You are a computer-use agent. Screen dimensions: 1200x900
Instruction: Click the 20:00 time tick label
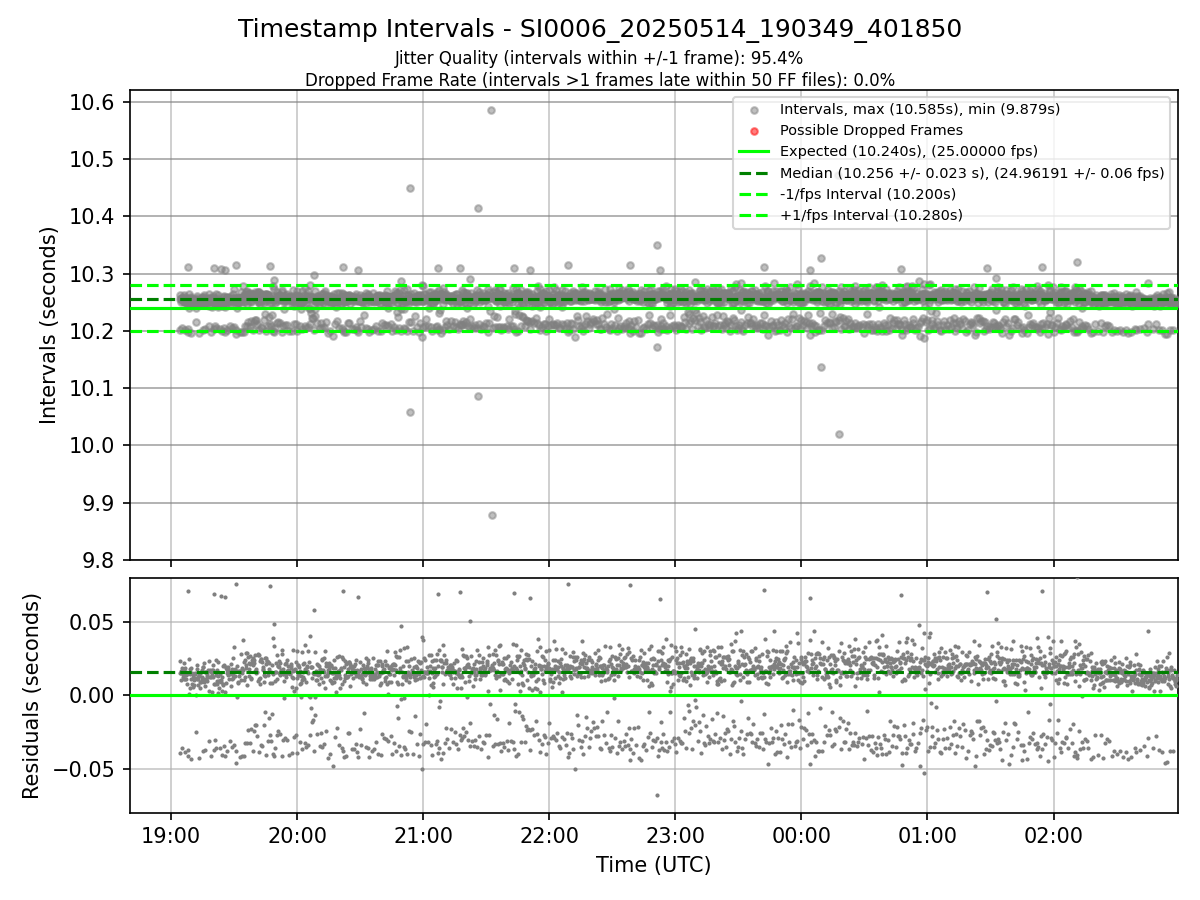click(297, 835)
